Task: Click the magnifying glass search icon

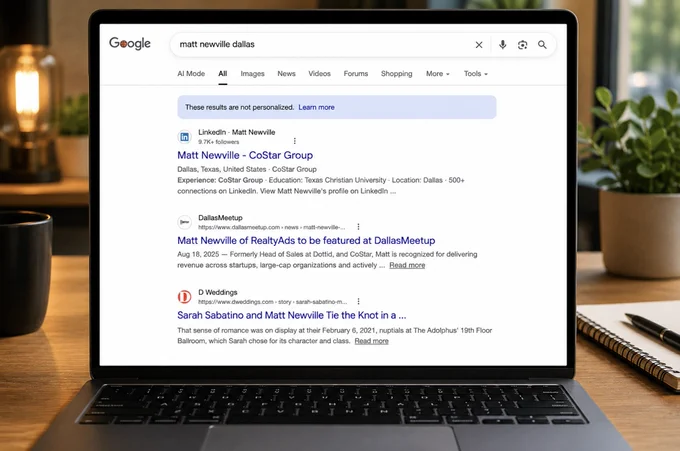Action: pos(542,45)
